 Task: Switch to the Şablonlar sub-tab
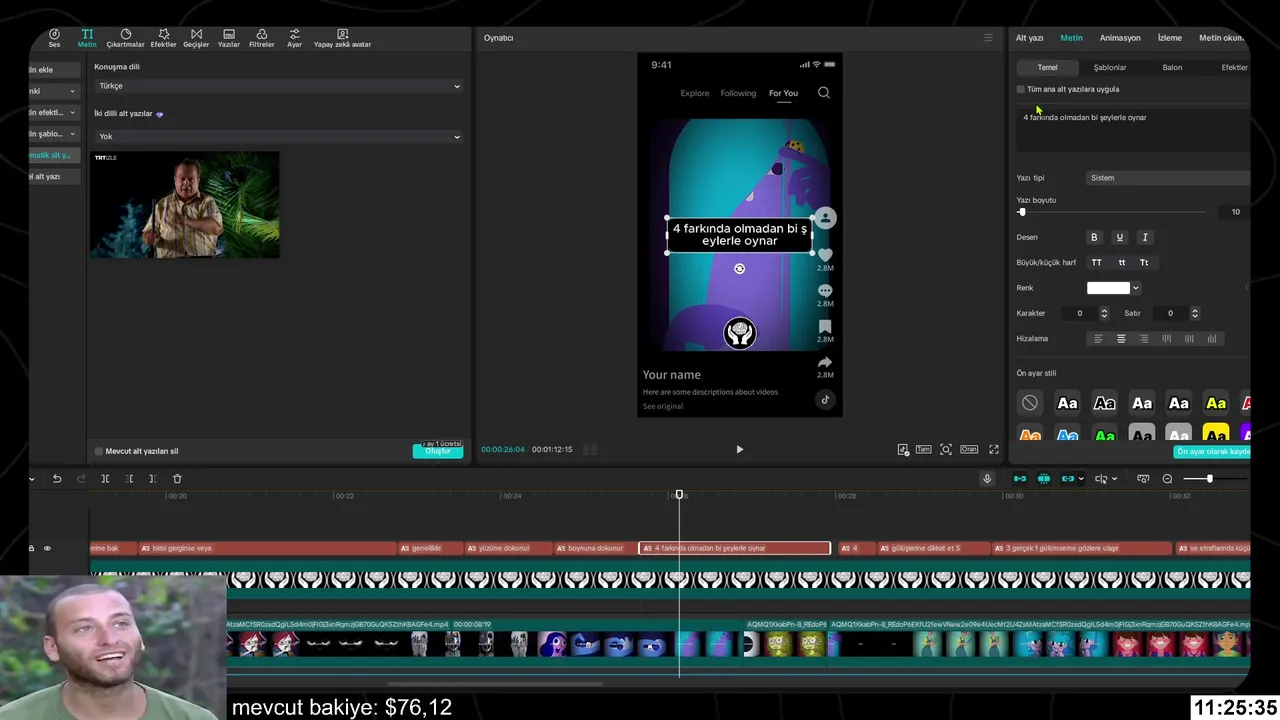(1109, 67)
